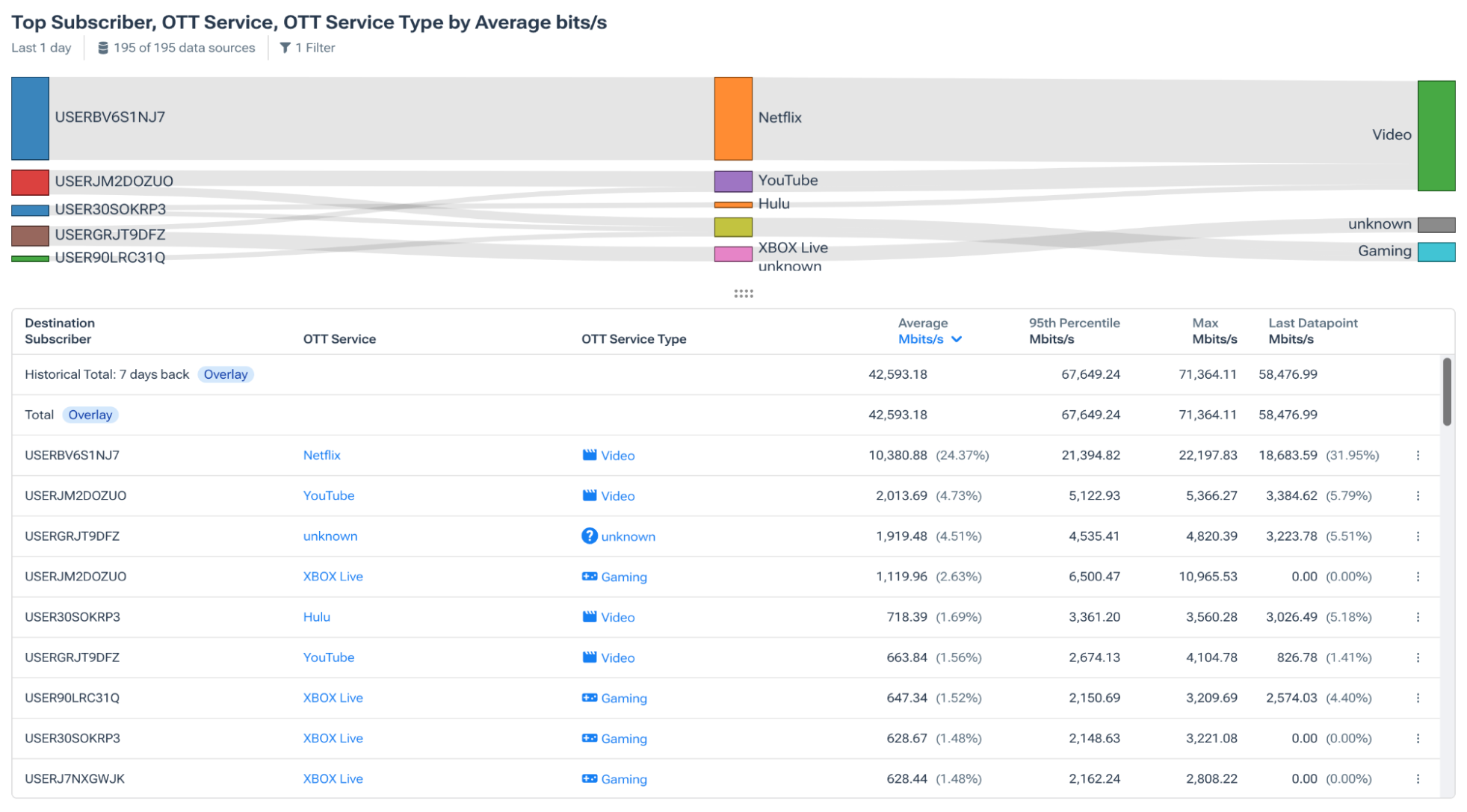Click the Average Mbits/s sort chevron
The width and height of the screenshot is (1467, 812).
point(957,339)
